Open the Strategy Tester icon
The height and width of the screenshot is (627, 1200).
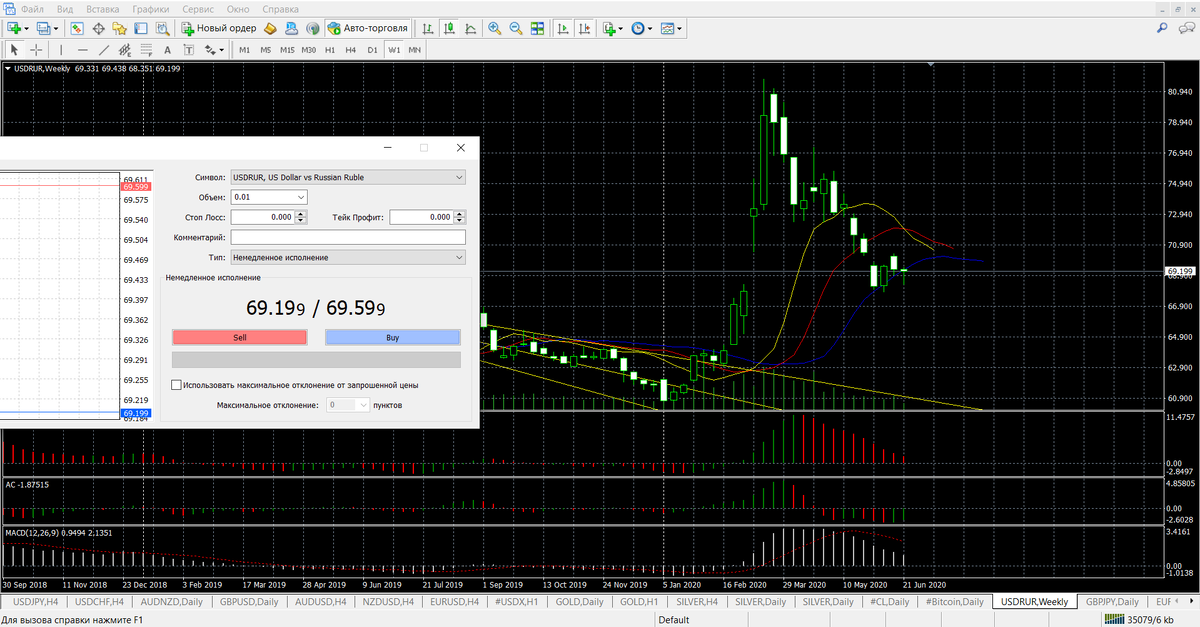click(162, 28)
